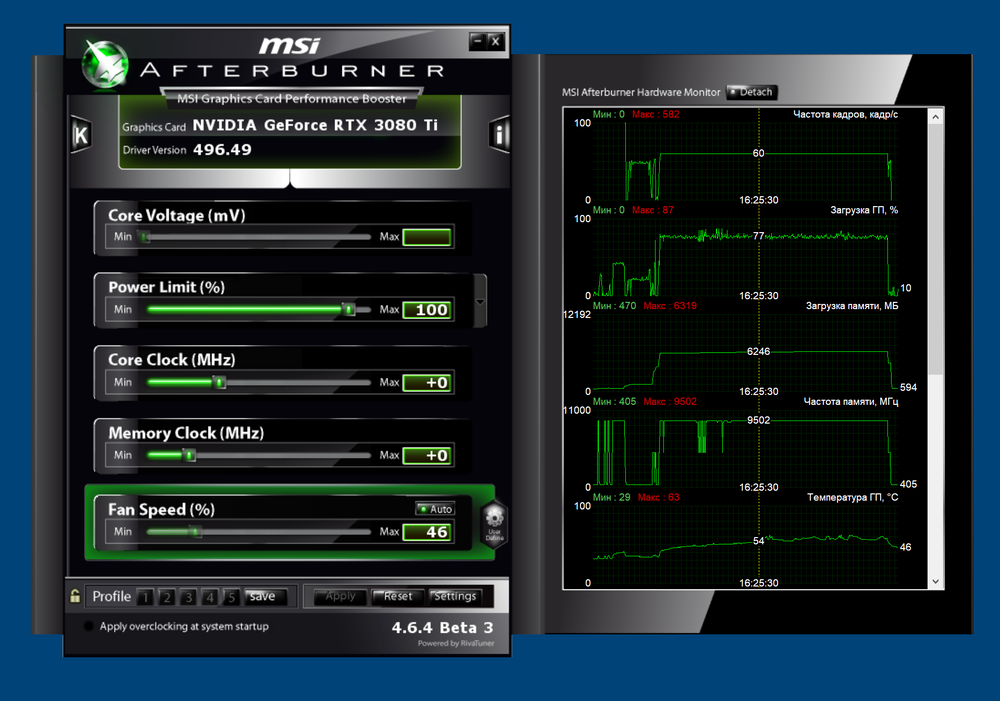
Task: Open the Kombustor K side button
Action: 81,135
